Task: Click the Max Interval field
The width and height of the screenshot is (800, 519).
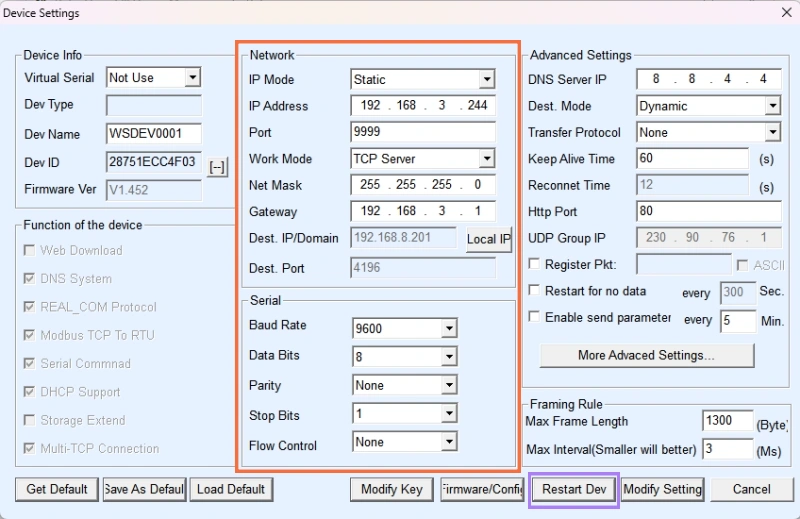Action: click(x=728, y=449)
